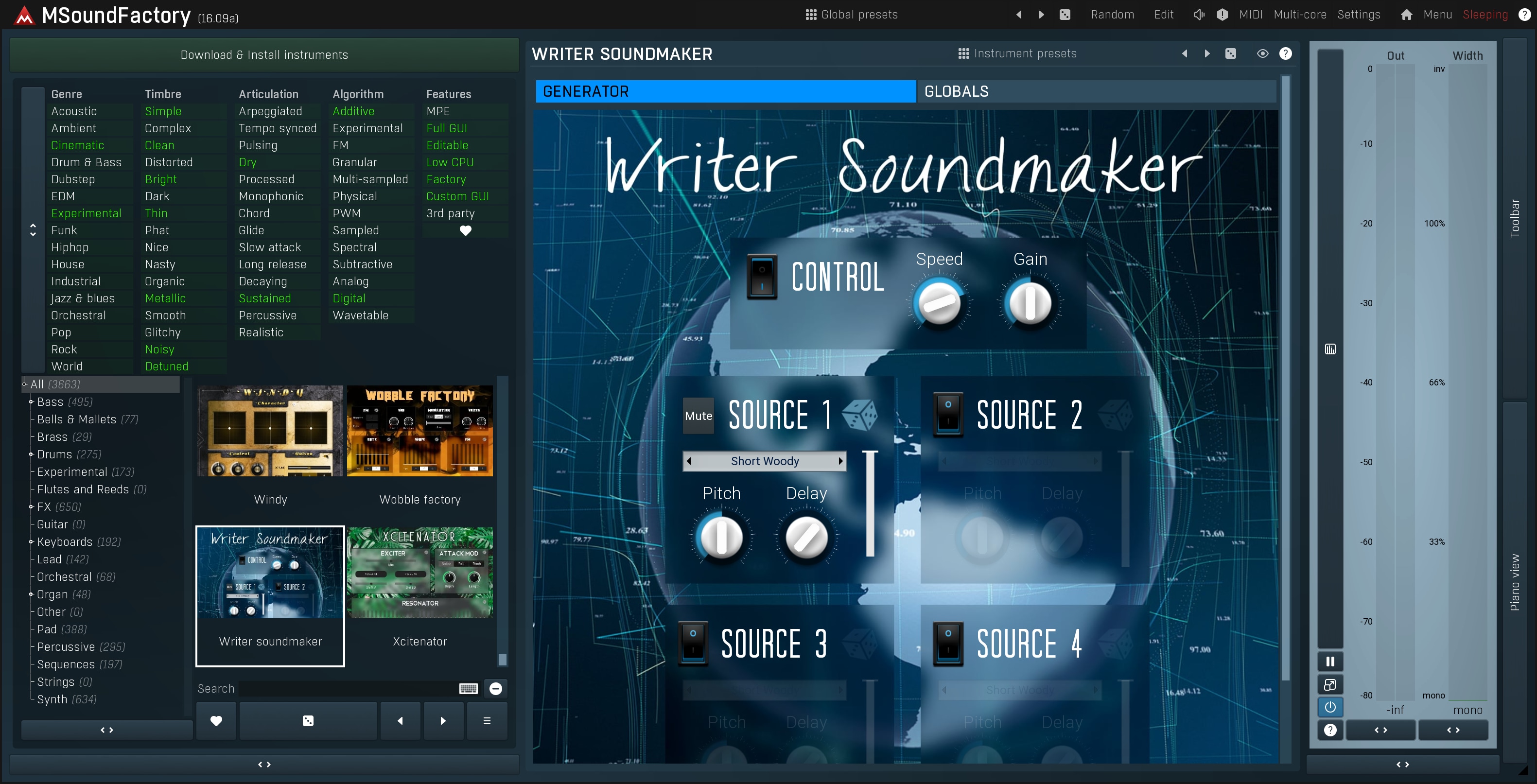
Task: Enable the Source 4 switch
Action: coord(947,644)
